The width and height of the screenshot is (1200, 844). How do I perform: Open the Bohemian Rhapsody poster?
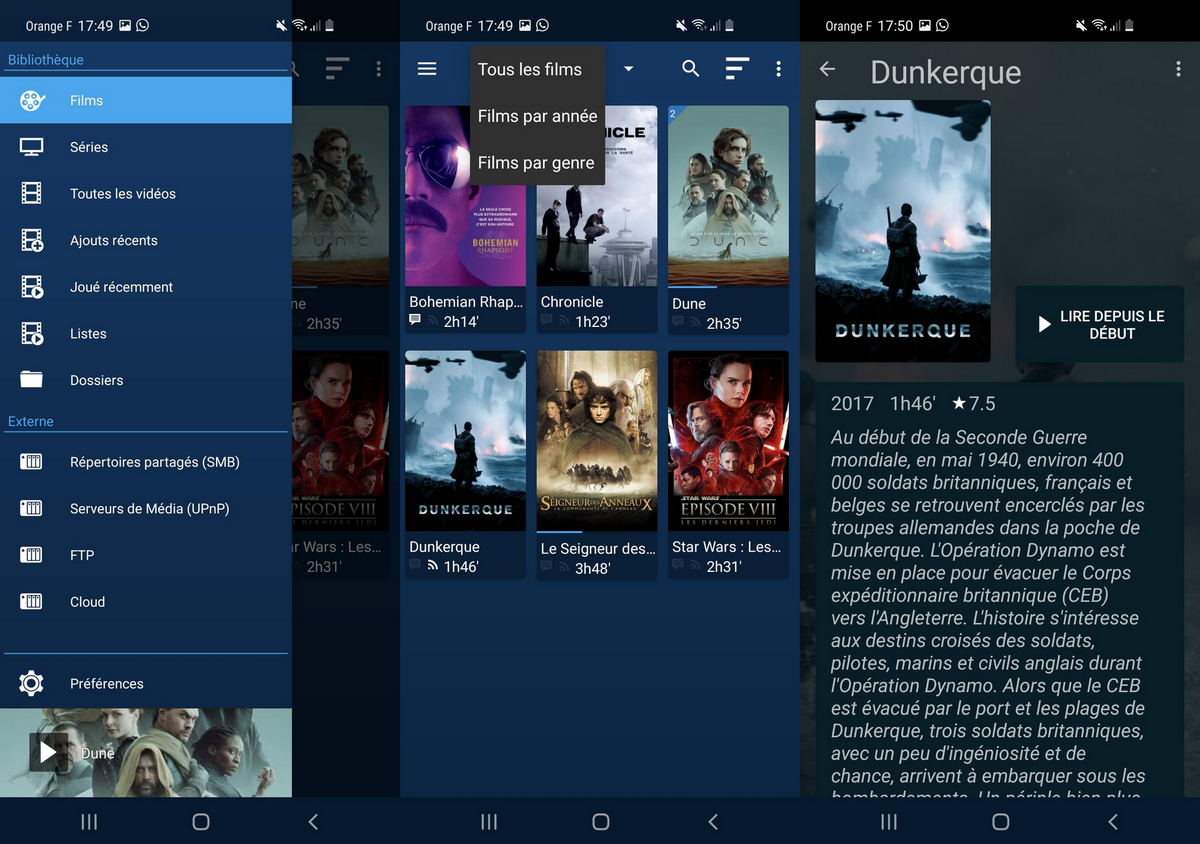pyautogui.click(x=465, y=196)
